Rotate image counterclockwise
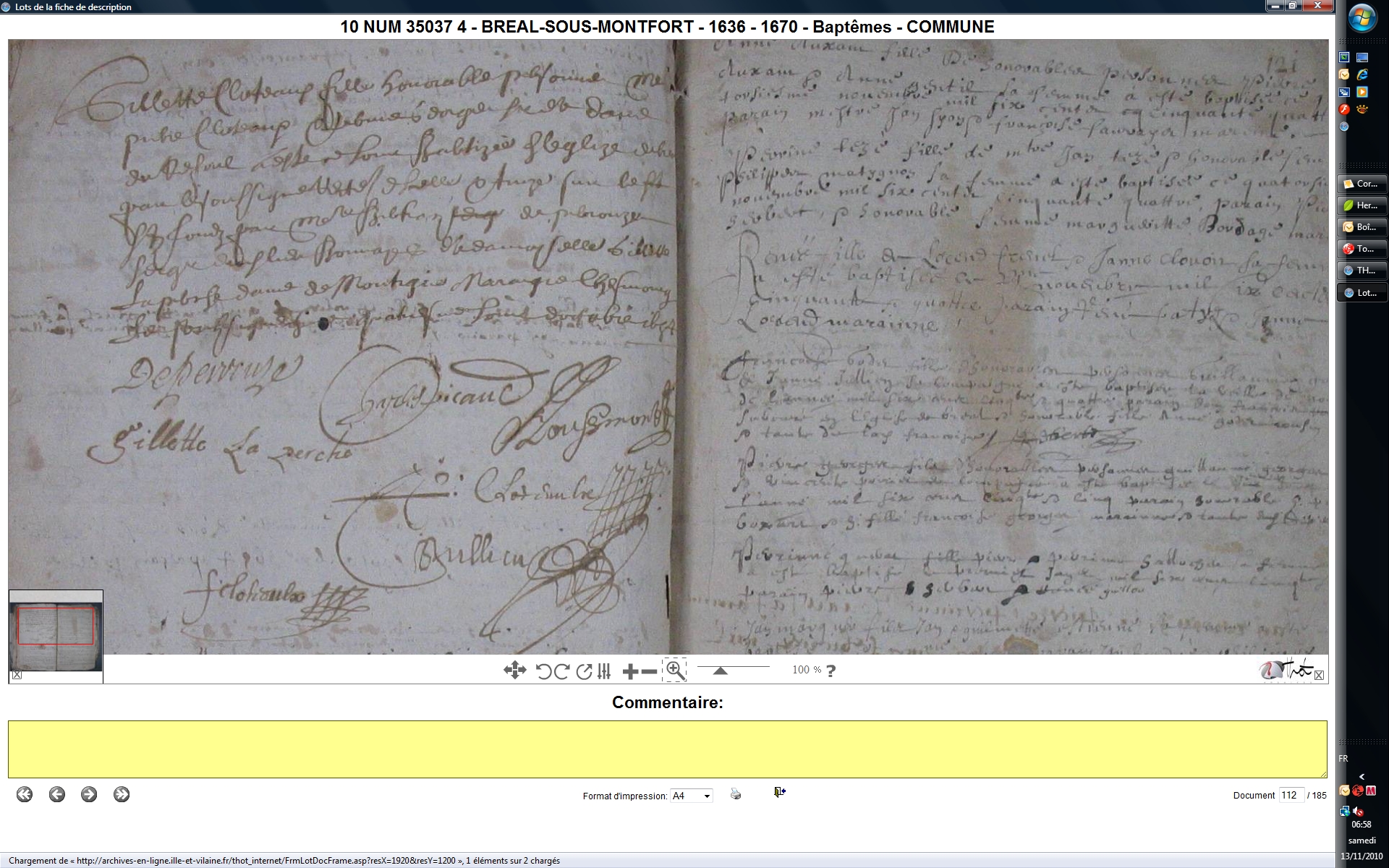 [543, 671]
